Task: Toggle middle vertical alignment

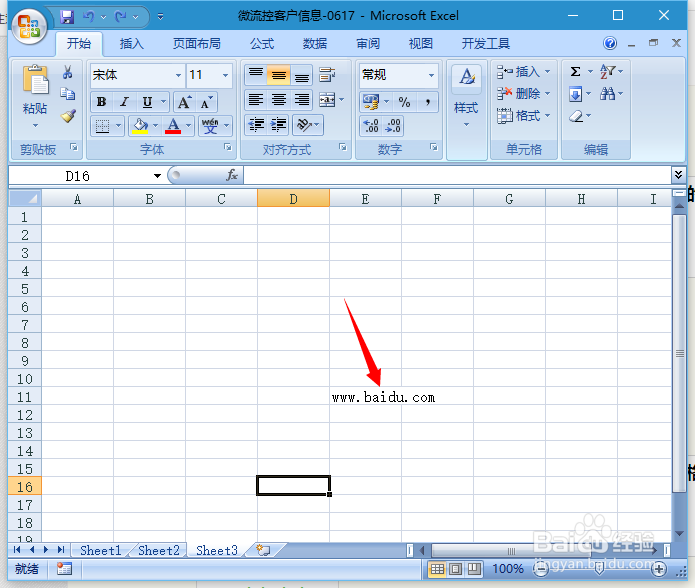Action: click(279, 74)
